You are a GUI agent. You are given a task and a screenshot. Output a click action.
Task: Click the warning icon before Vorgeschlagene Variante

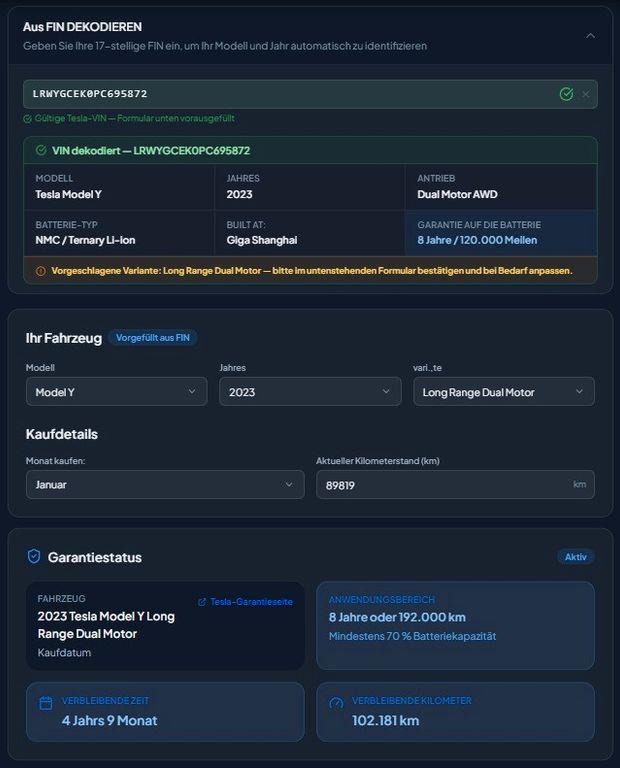(41, 271)
